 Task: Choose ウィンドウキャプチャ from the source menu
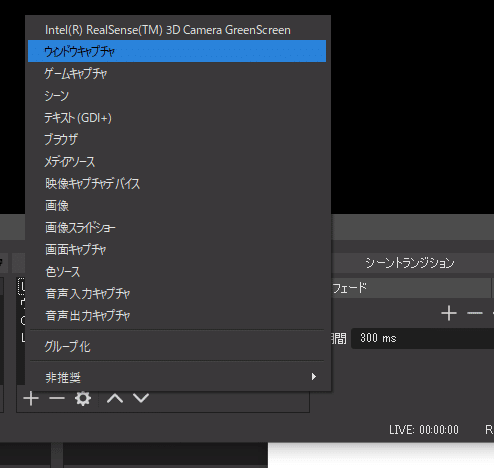click(177, 51)
